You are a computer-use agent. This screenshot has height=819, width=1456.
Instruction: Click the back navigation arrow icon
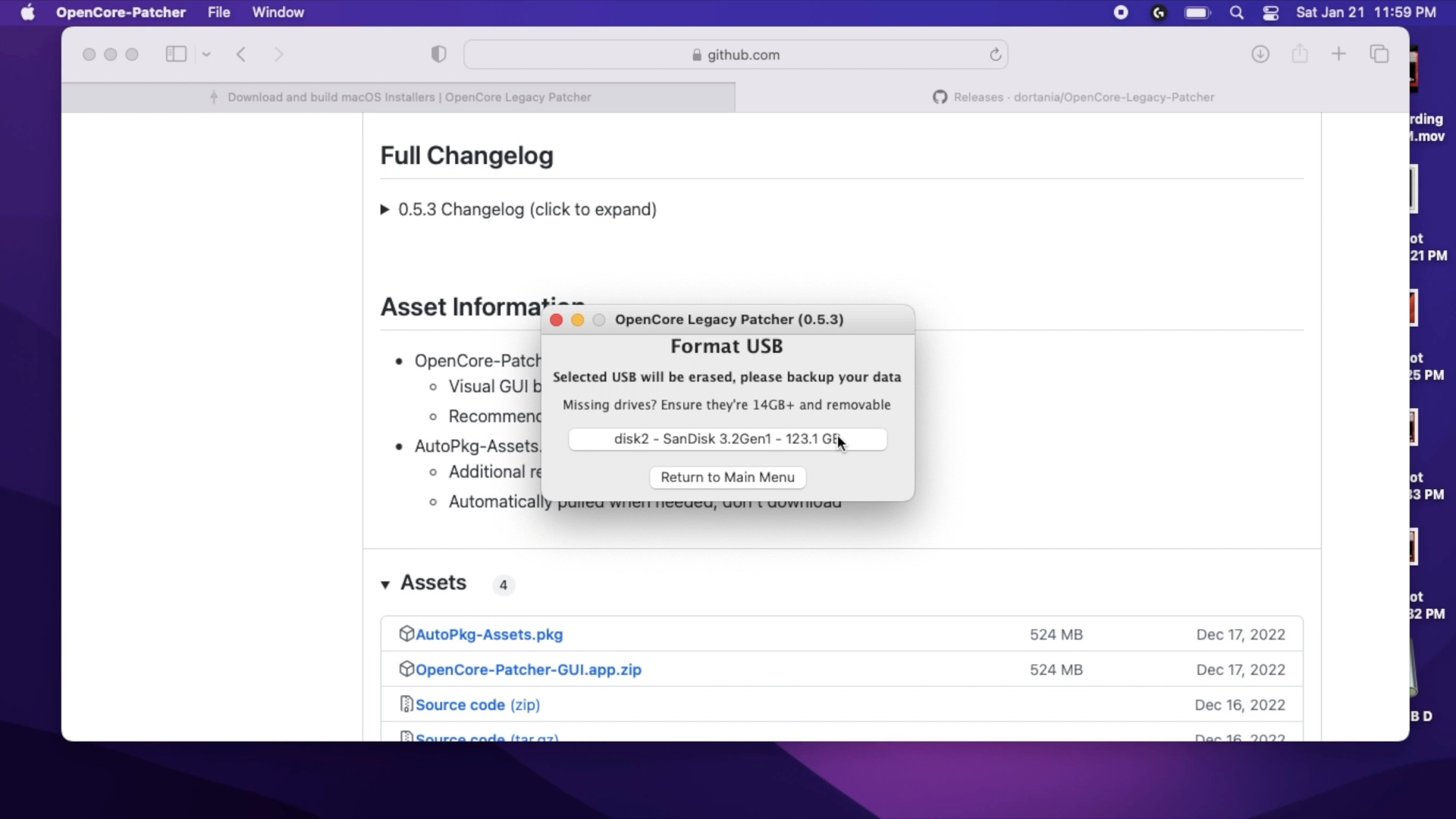click(x=240, y=54)
